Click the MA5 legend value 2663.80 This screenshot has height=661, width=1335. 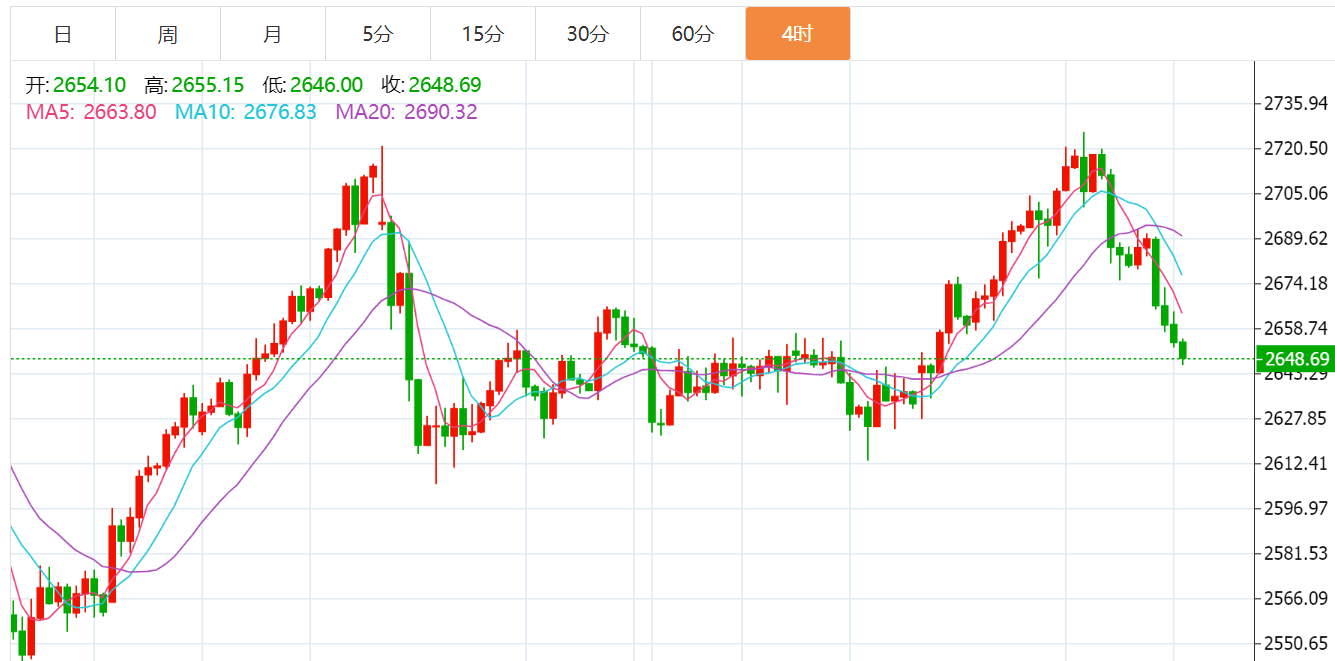[x=119, y=112]
